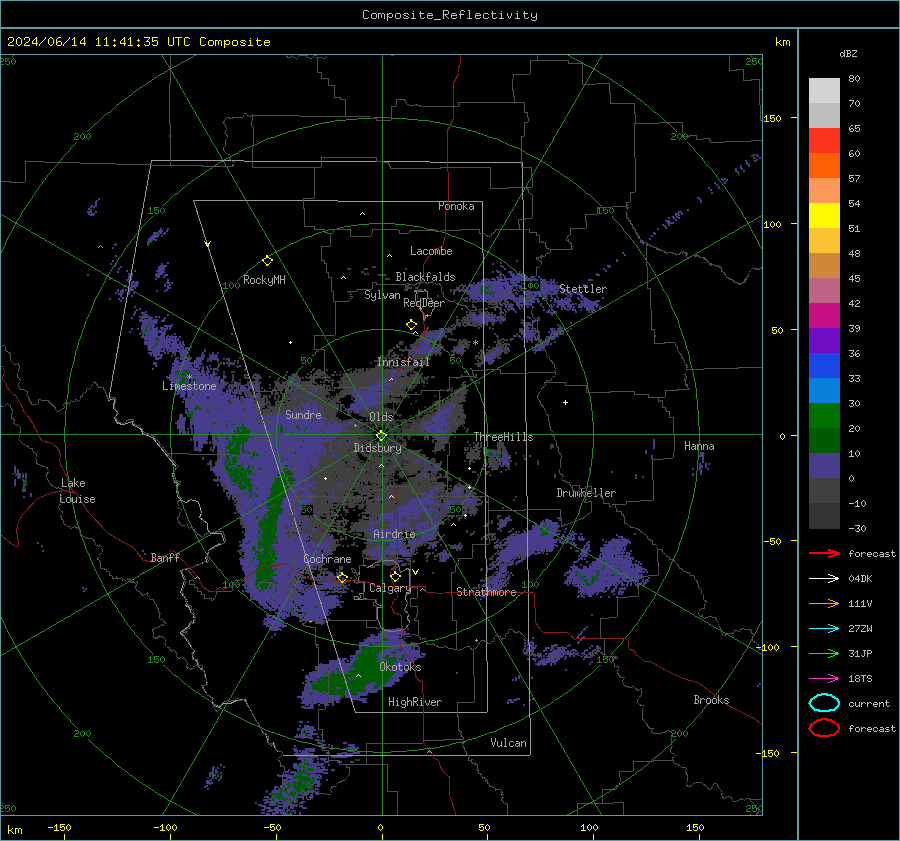900x841 pixels.
Task: Click the cyan current ellipse icon
Action: click(824, 703)
